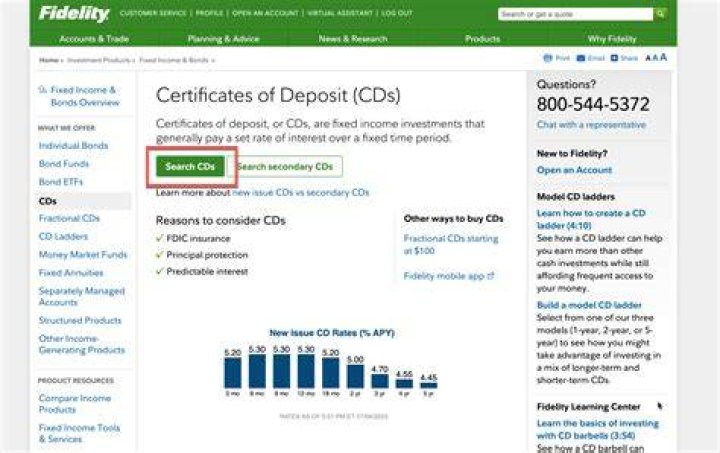This screenshot has height=453, width=720.
Task: Open News & Research menu
Action: pos(353,39)
